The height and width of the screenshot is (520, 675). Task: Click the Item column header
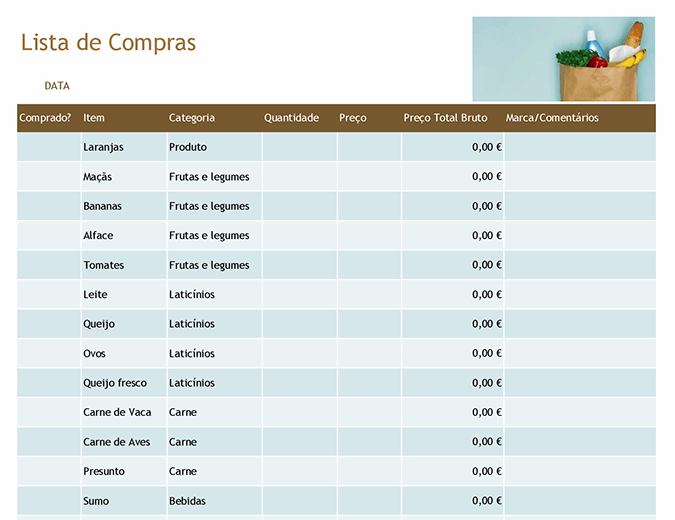pos(94,118)
